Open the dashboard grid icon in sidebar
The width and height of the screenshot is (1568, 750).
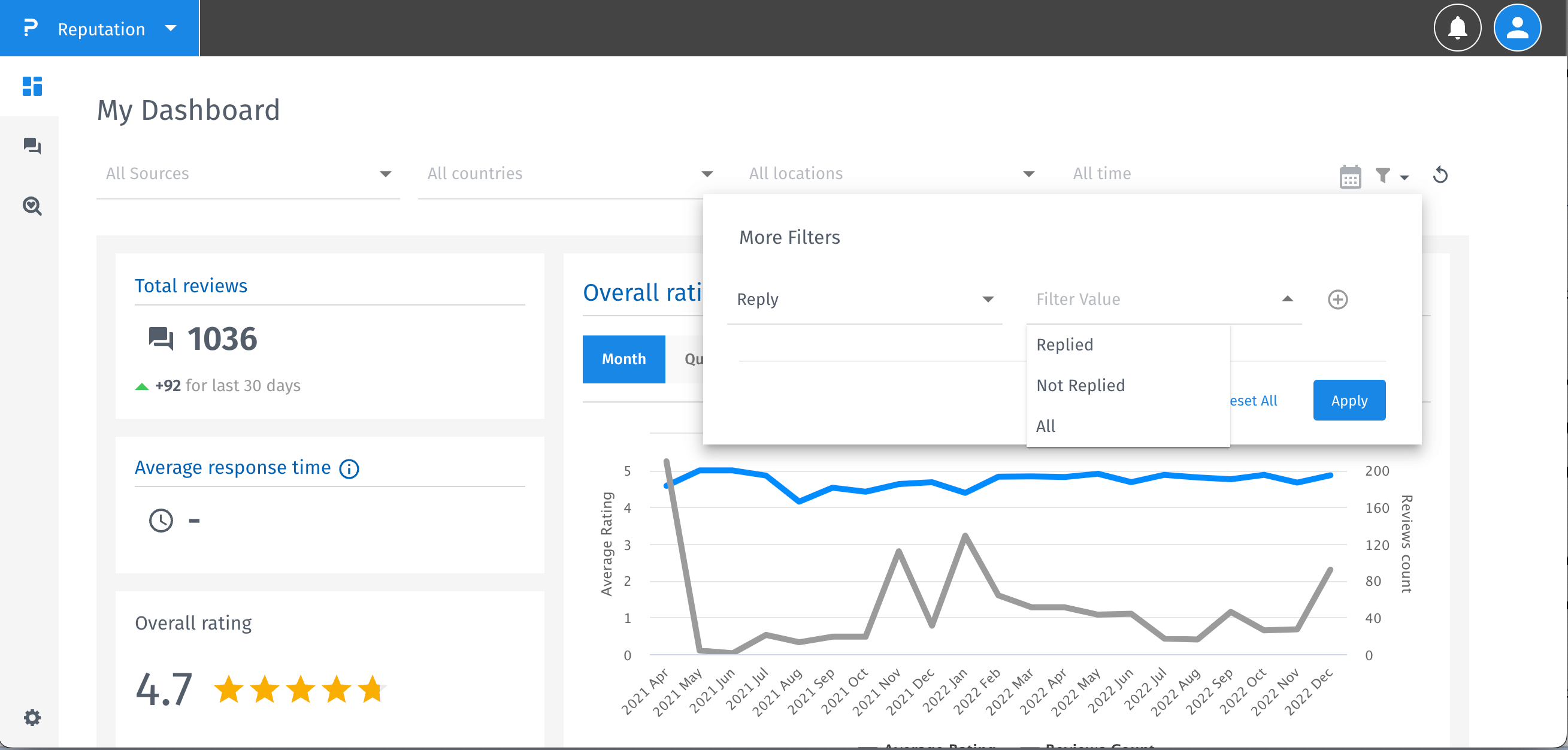pos(32,86)
